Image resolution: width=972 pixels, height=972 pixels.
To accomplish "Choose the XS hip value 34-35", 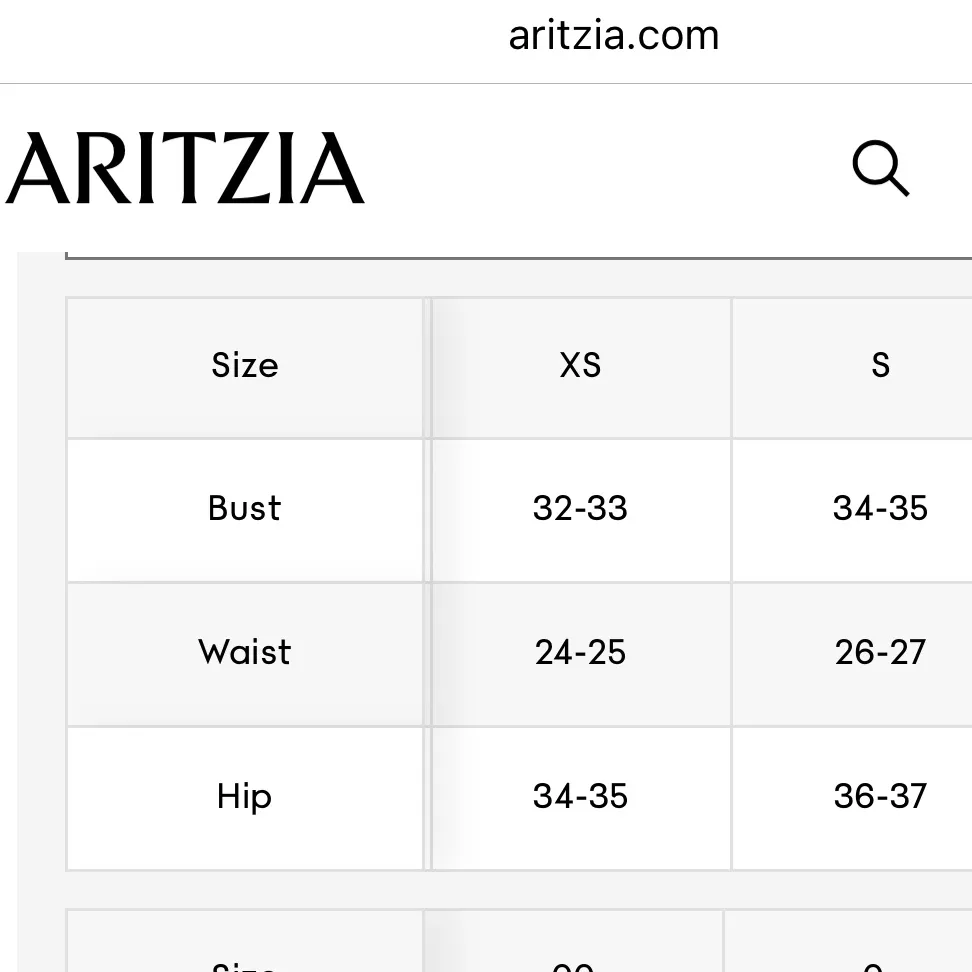I will [x=580, y=797].
